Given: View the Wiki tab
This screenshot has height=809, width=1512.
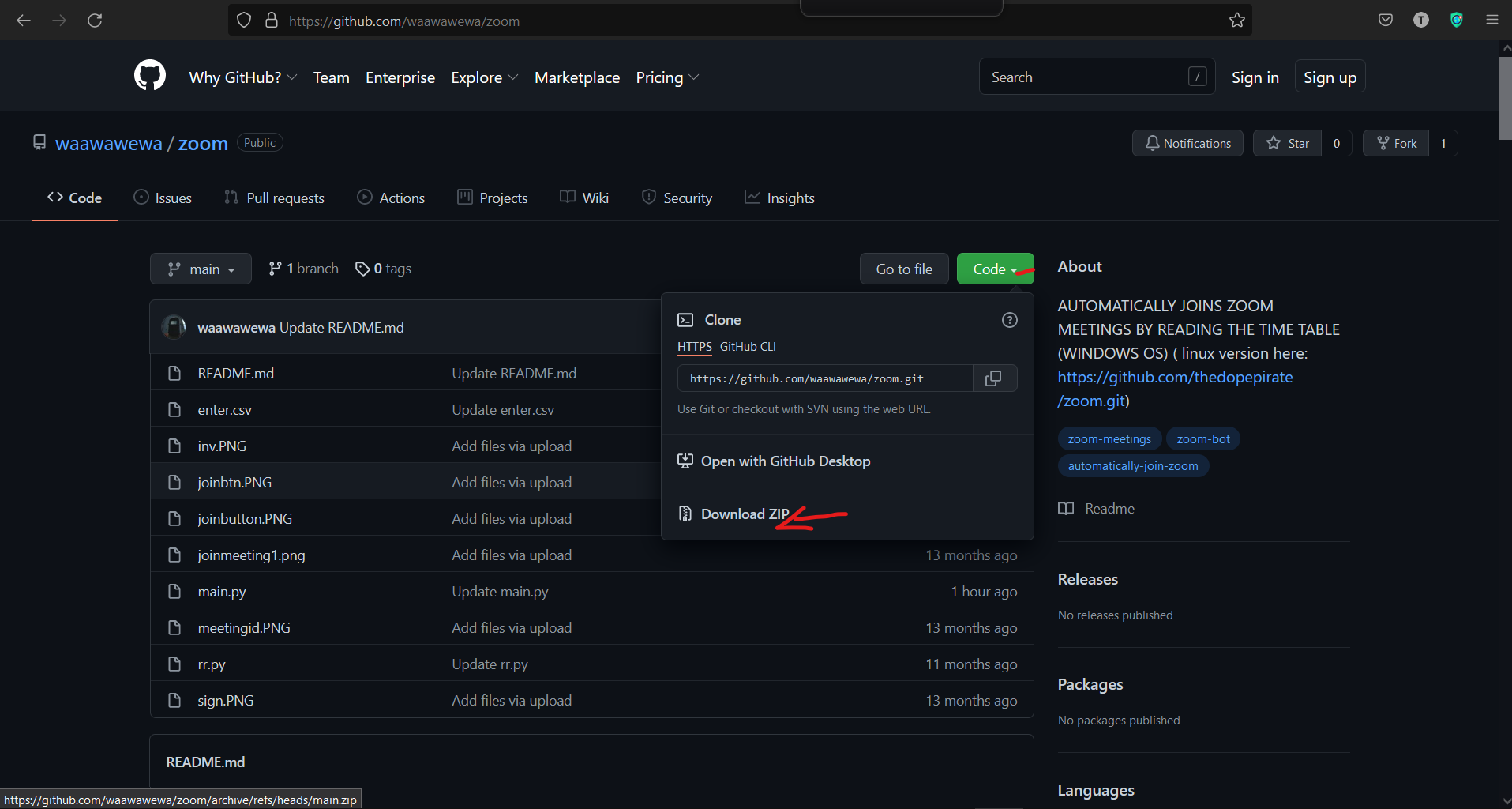Looking at the screenshot, I should click(584, 198).
